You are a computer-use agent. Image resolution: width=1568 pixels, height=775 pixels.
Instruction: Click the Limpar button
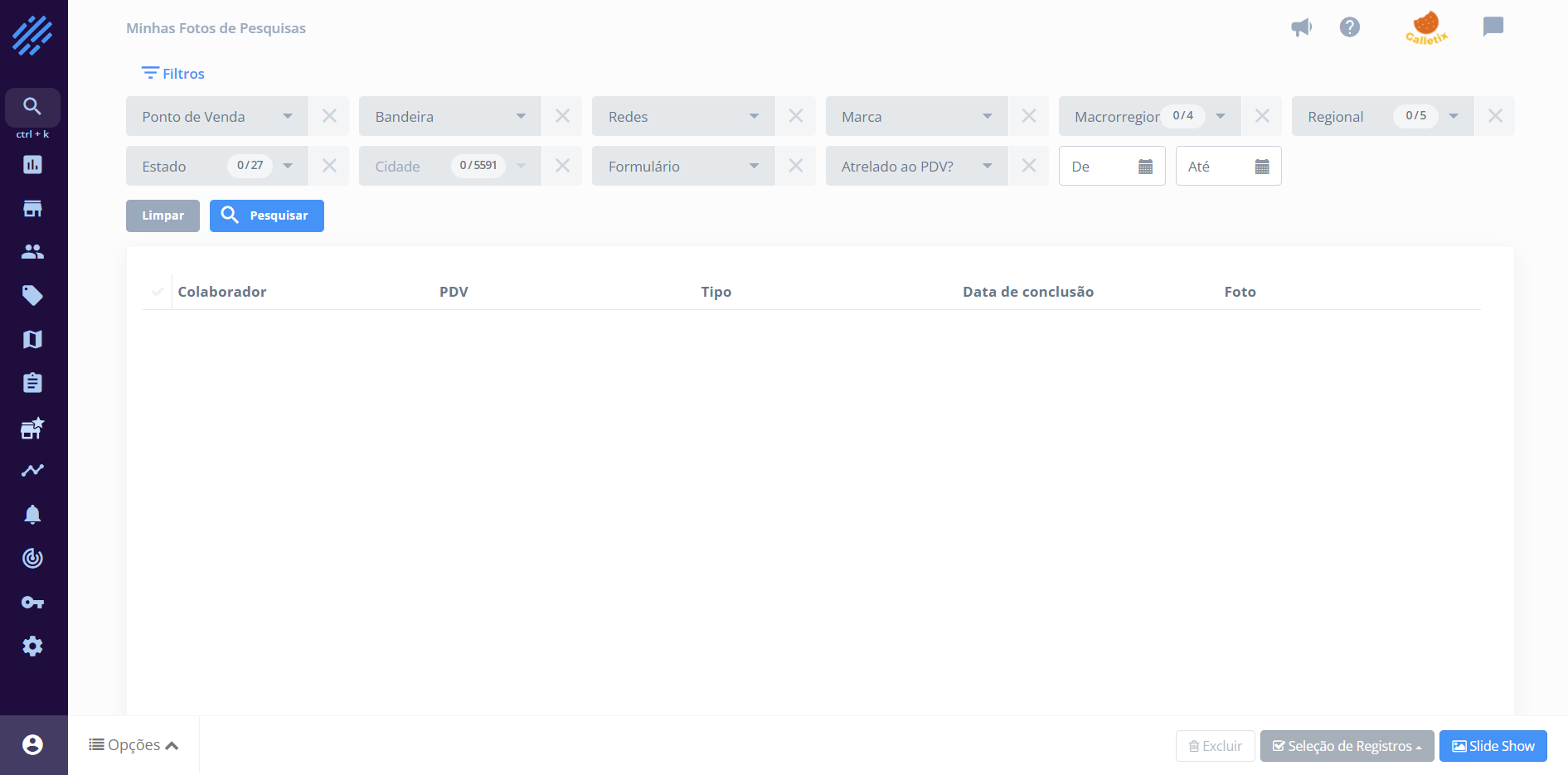(x=163, y=216)
